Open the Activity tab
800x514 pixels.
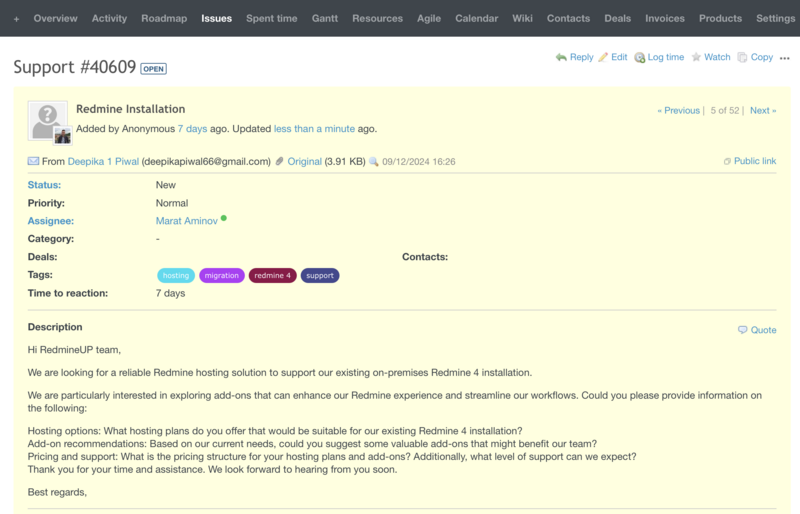point(109,18)
